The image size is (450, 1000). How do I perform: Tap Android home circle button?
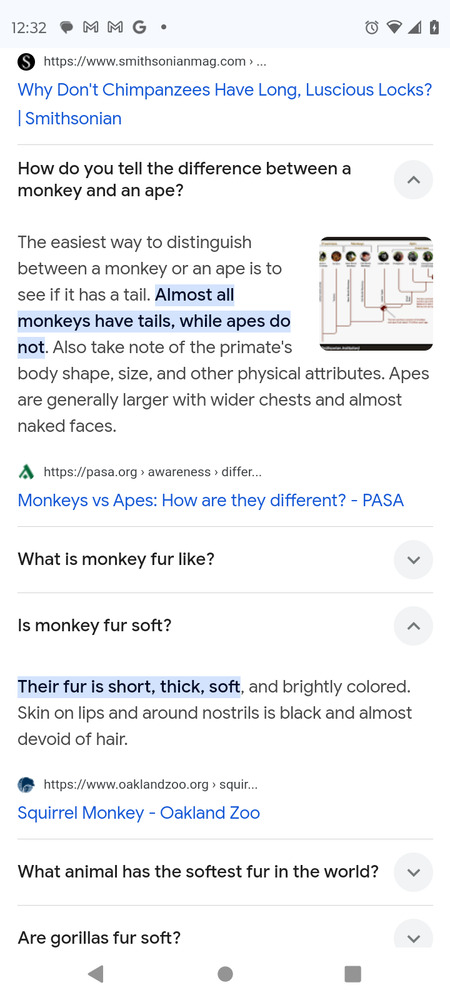point(225,973)
